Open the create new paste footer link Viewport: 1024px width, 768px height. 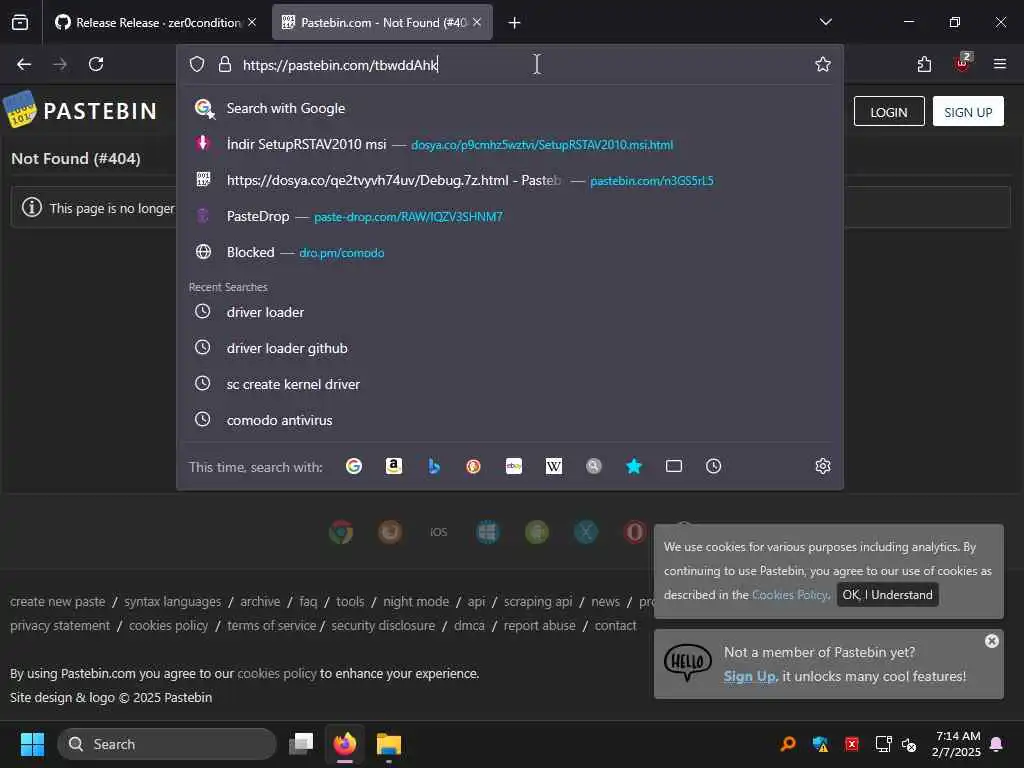click(57, 601)
